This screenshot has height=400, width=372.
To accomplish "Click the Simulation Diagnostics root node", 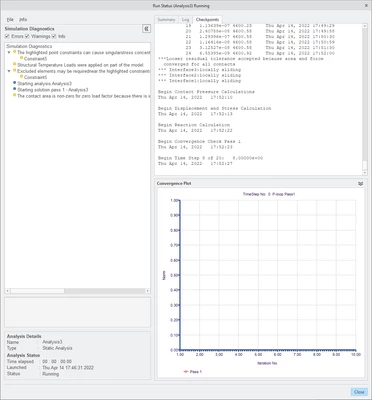I will [x=29, y=46].
